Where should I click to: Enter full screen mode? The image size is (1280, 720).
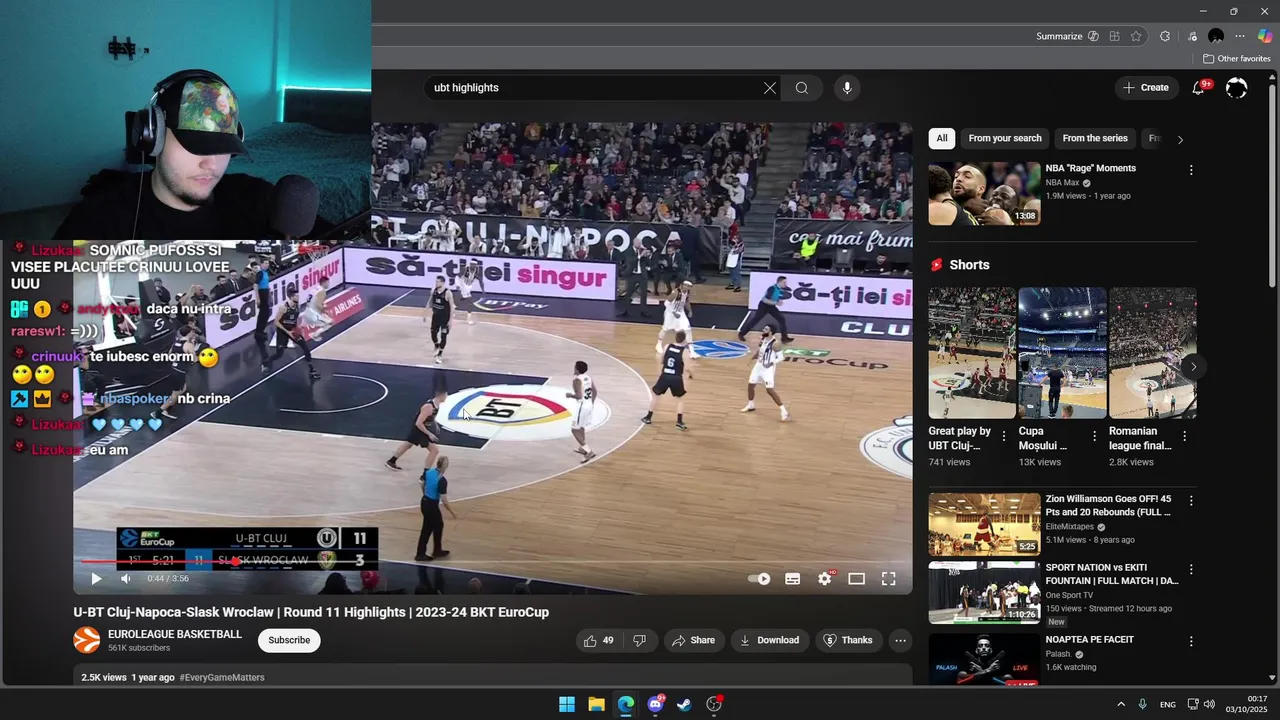tap(888, 578)
